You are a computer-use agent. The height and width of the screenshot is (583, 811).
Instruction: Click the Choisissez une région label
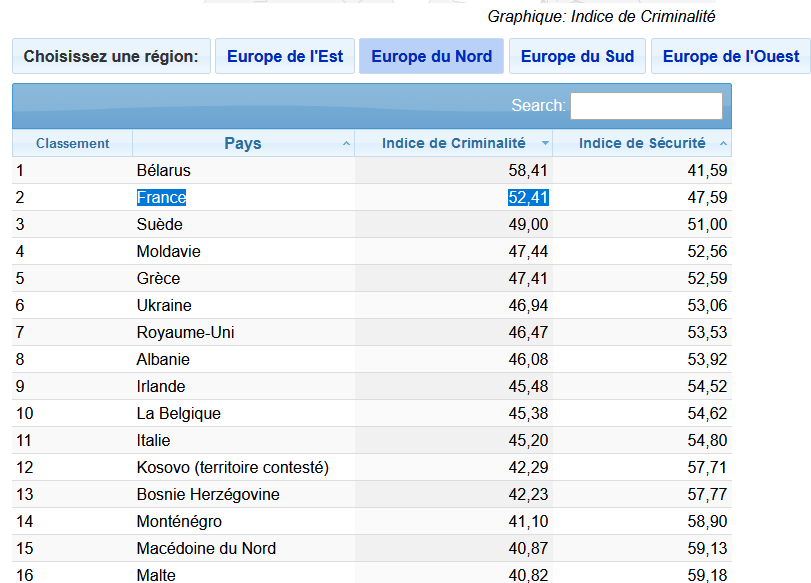pos(111,56)
